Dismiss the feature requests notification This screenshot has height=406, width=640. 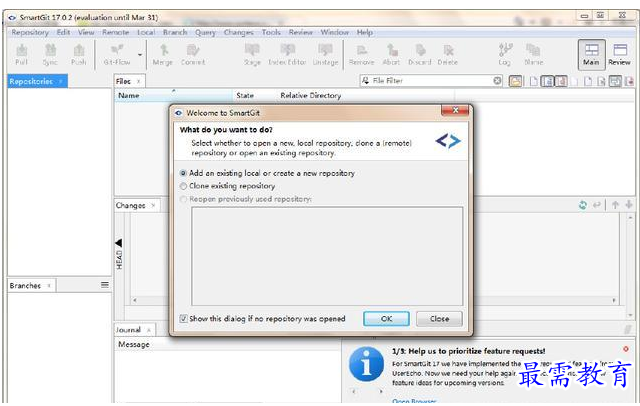[x=626, y=349]
